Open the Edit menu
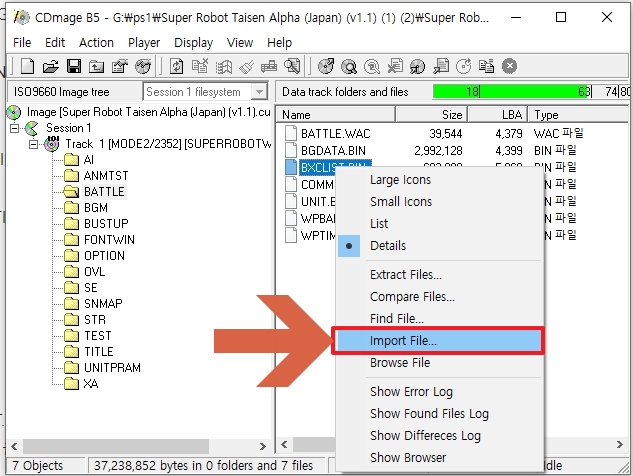 pyautogui.click(x=55, y=42)
